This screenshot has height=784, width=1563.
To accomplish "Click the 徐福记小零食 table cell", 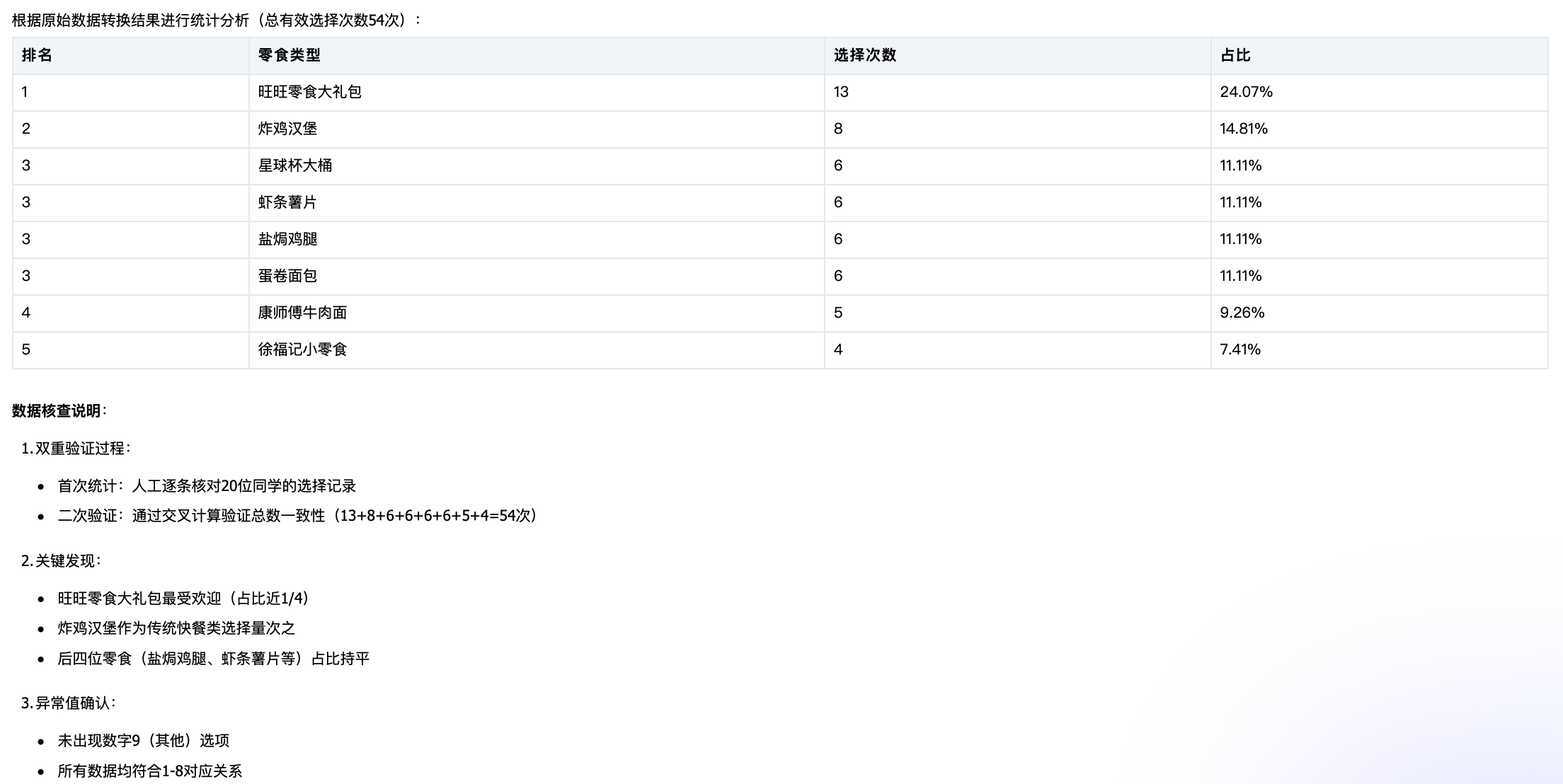I will [302, 350].
